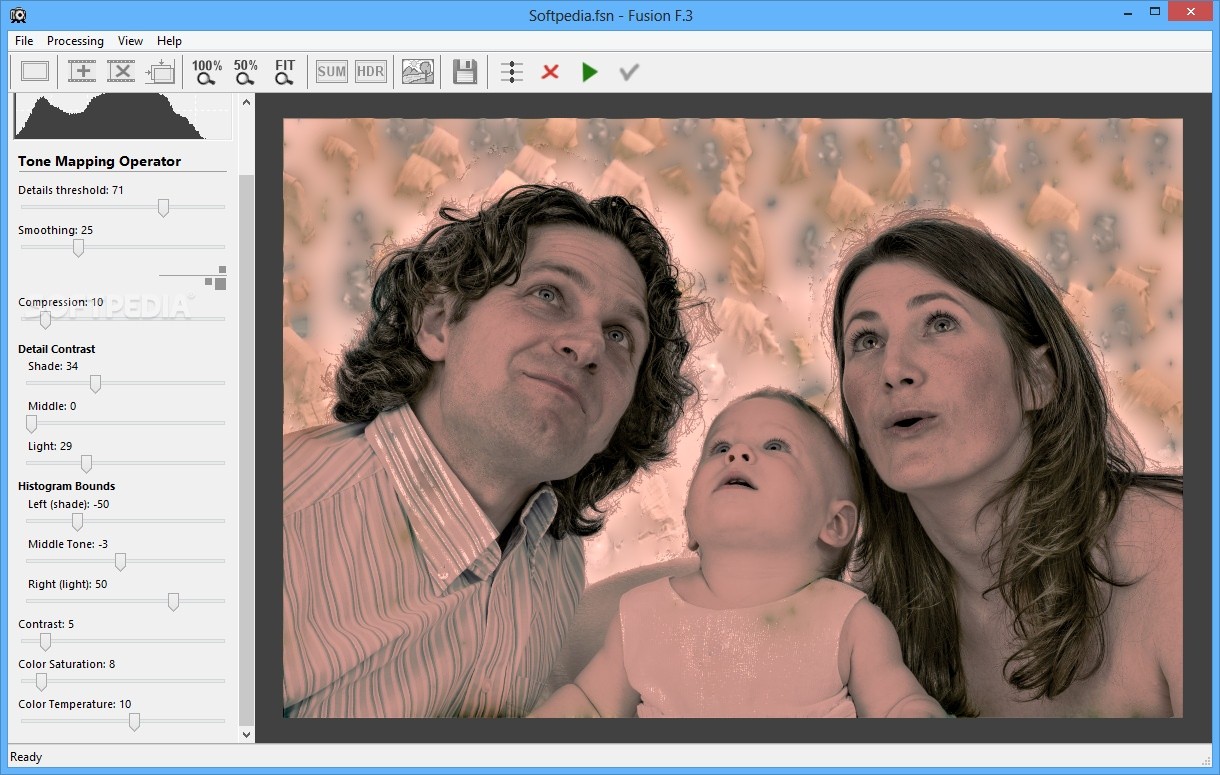Fit image to window with FIT icon

[285, 71]
